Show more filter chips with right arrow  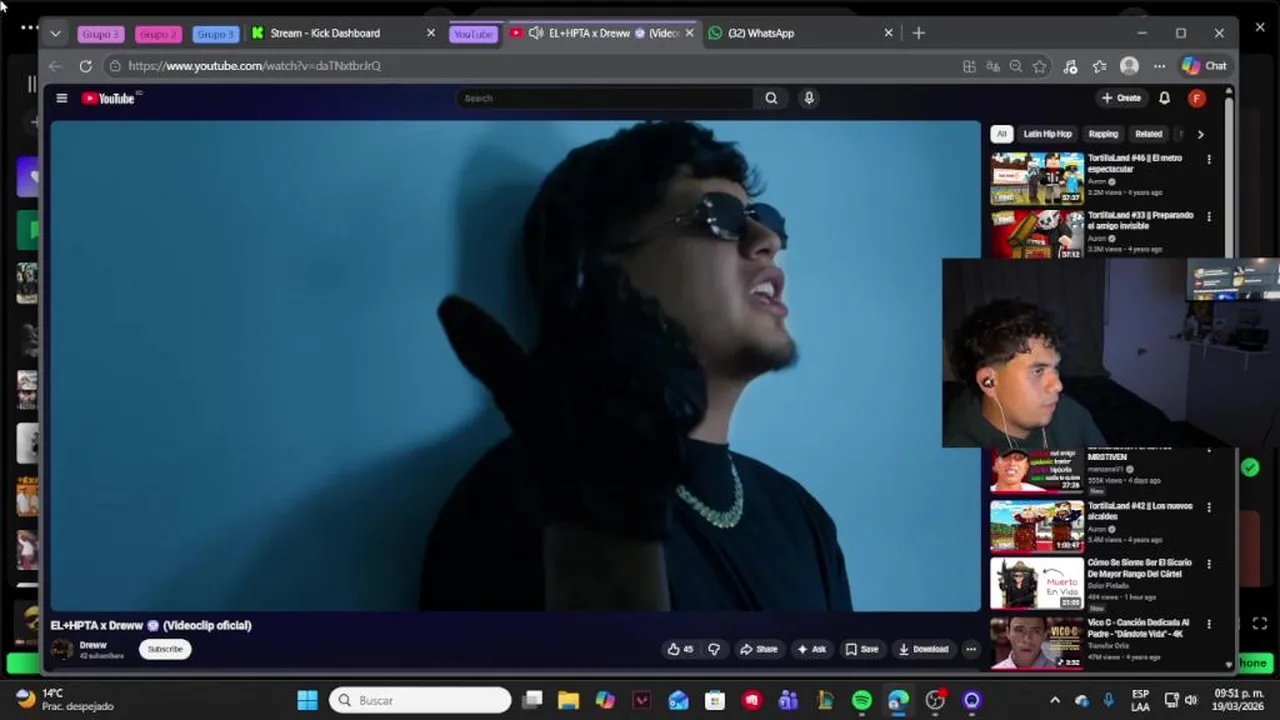click(1200, 134)
